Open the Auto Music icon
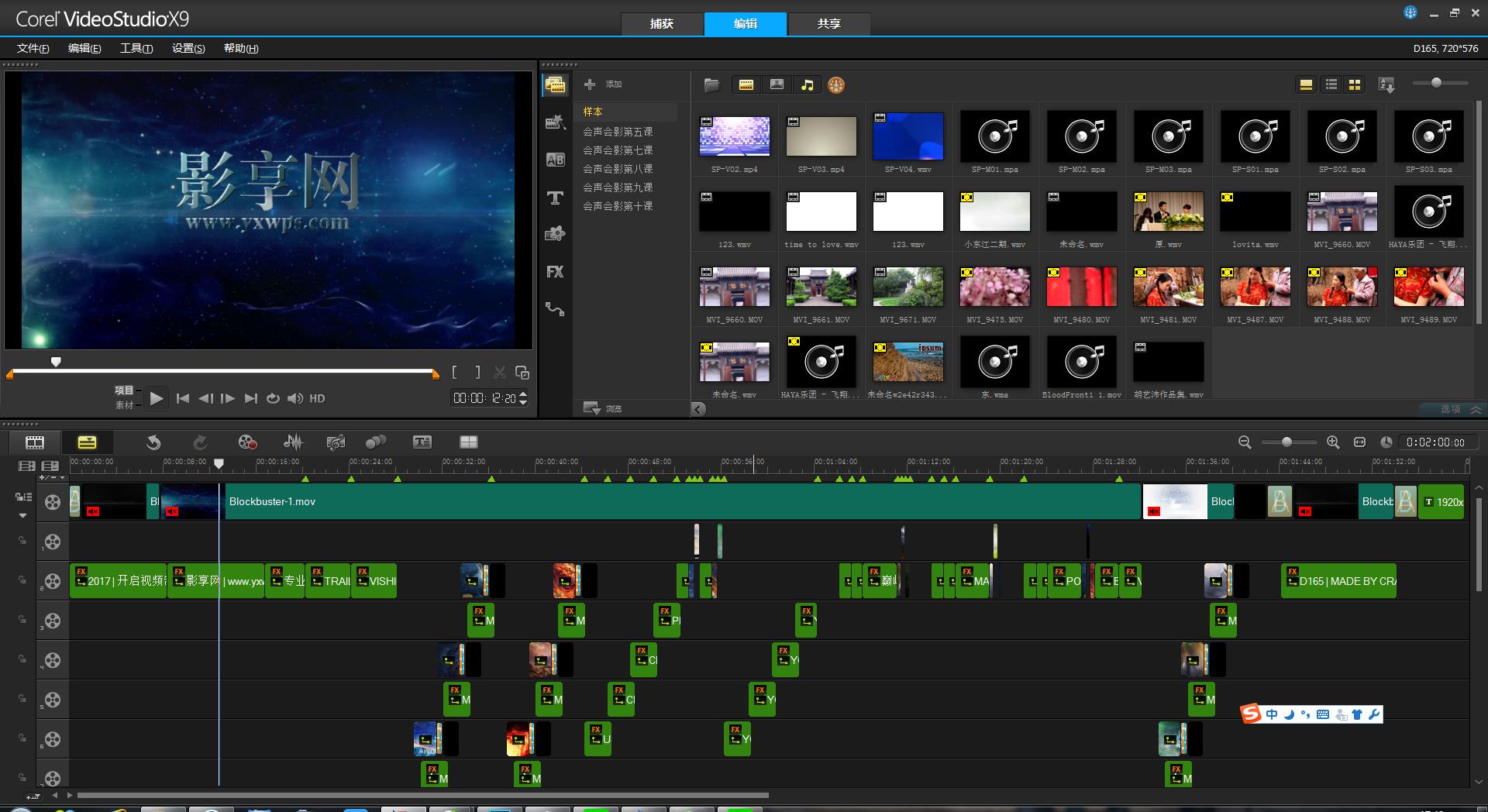 (336, 442)
